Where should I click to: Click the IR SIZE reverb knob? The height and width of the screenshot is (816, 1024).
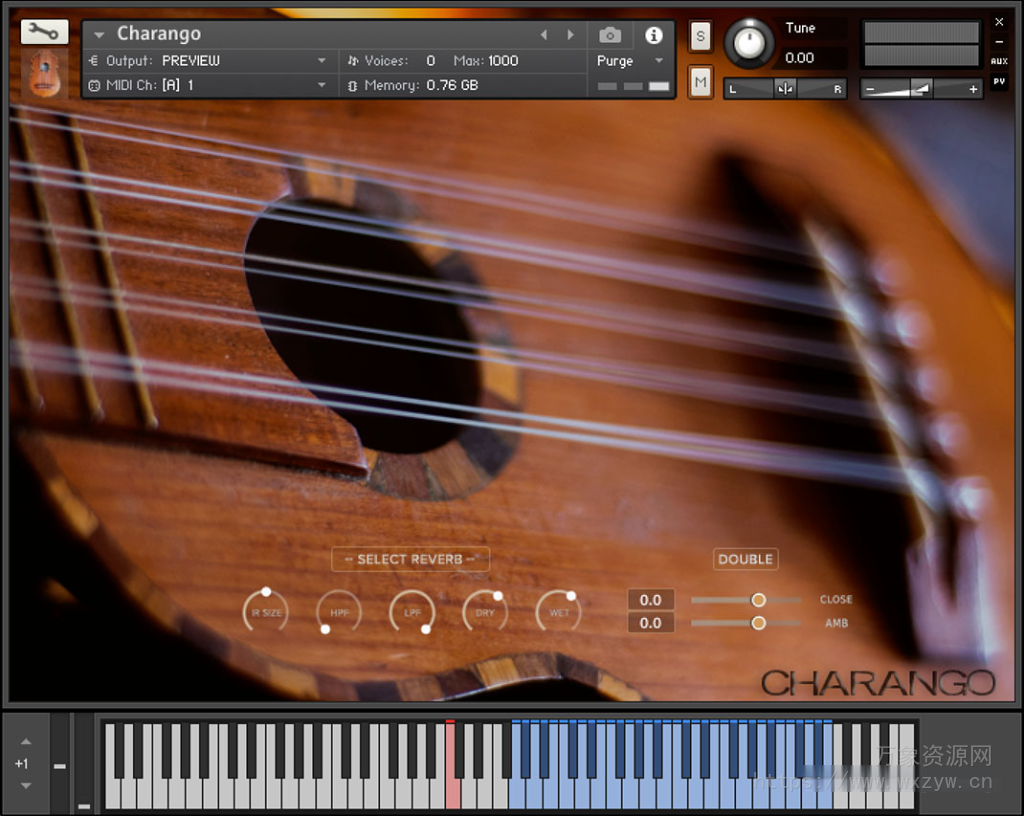click(265, 611)
